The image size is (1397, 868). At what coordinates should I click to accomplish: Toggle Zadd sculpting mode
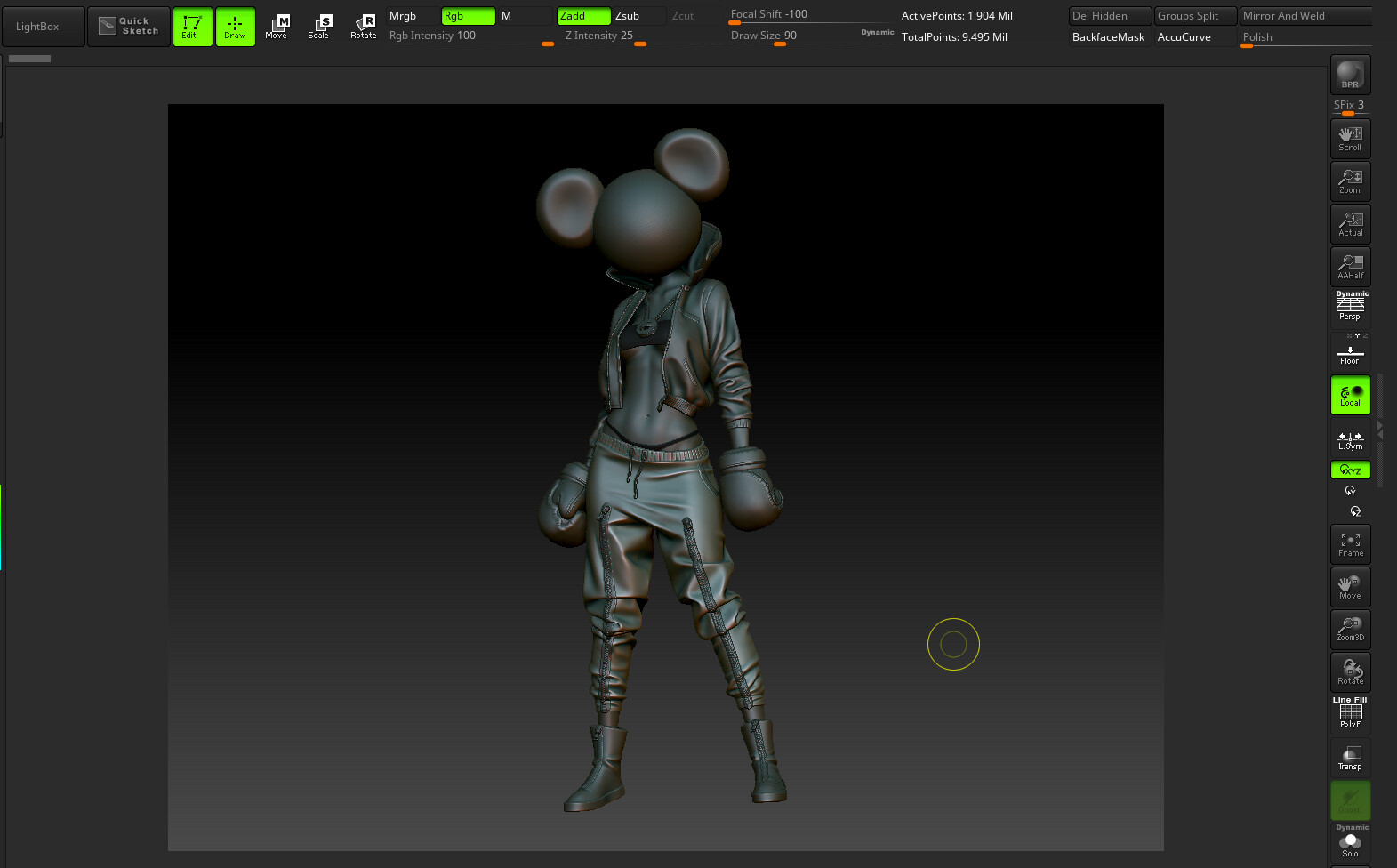coord(583,16)
